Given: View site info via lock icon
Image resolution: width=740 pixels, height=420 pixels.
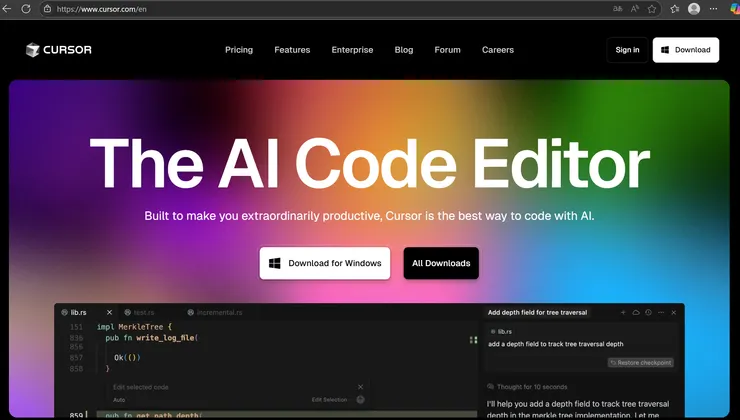Looking at the screenshot, I should pos(47,8).
